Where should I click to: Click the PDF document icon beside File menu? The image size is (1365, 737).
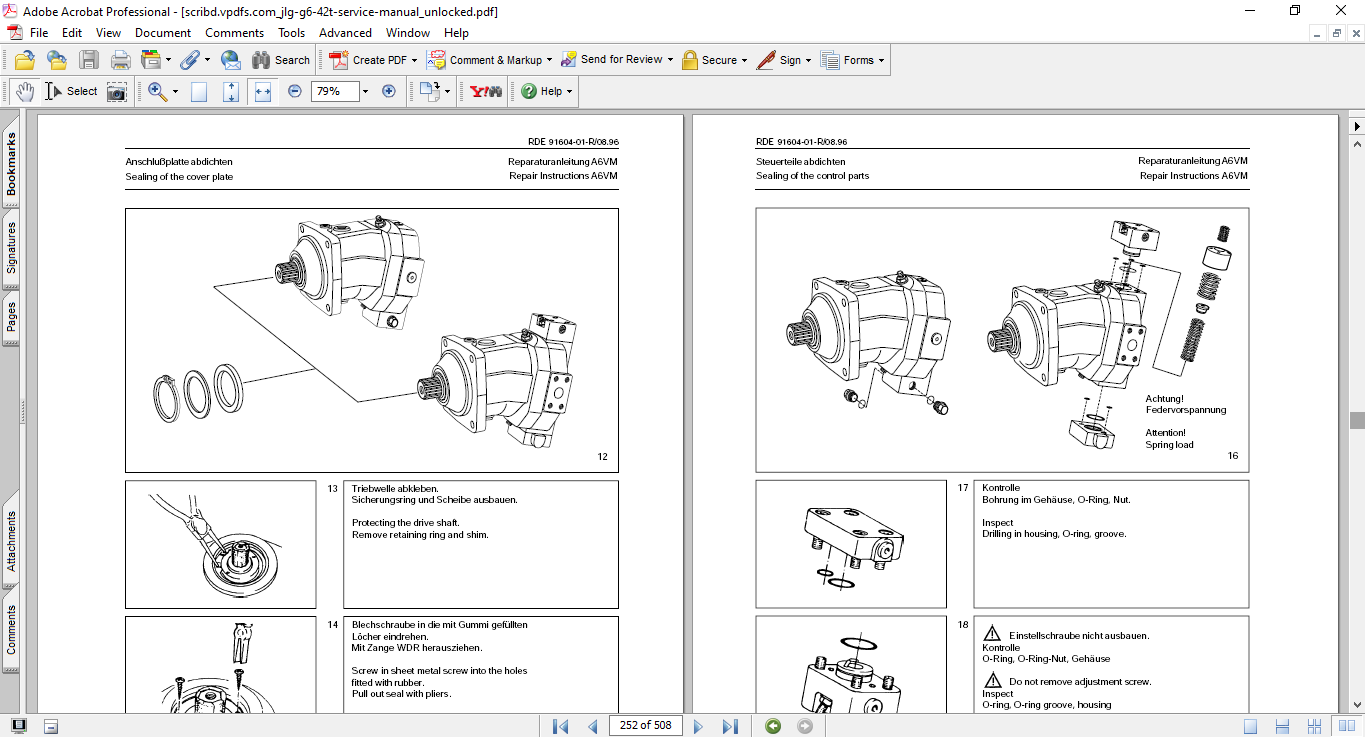[x=14, y=33]
